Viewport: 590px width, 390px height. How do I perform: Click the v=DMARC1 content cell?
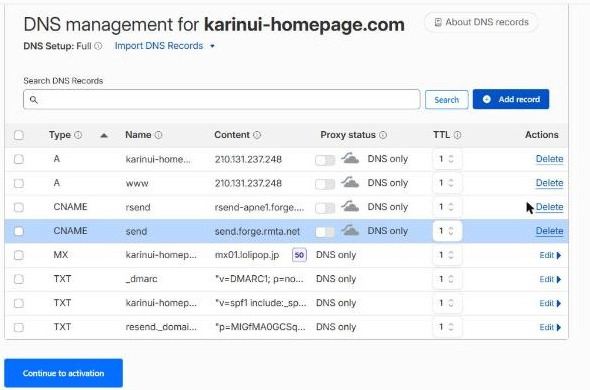259,279
